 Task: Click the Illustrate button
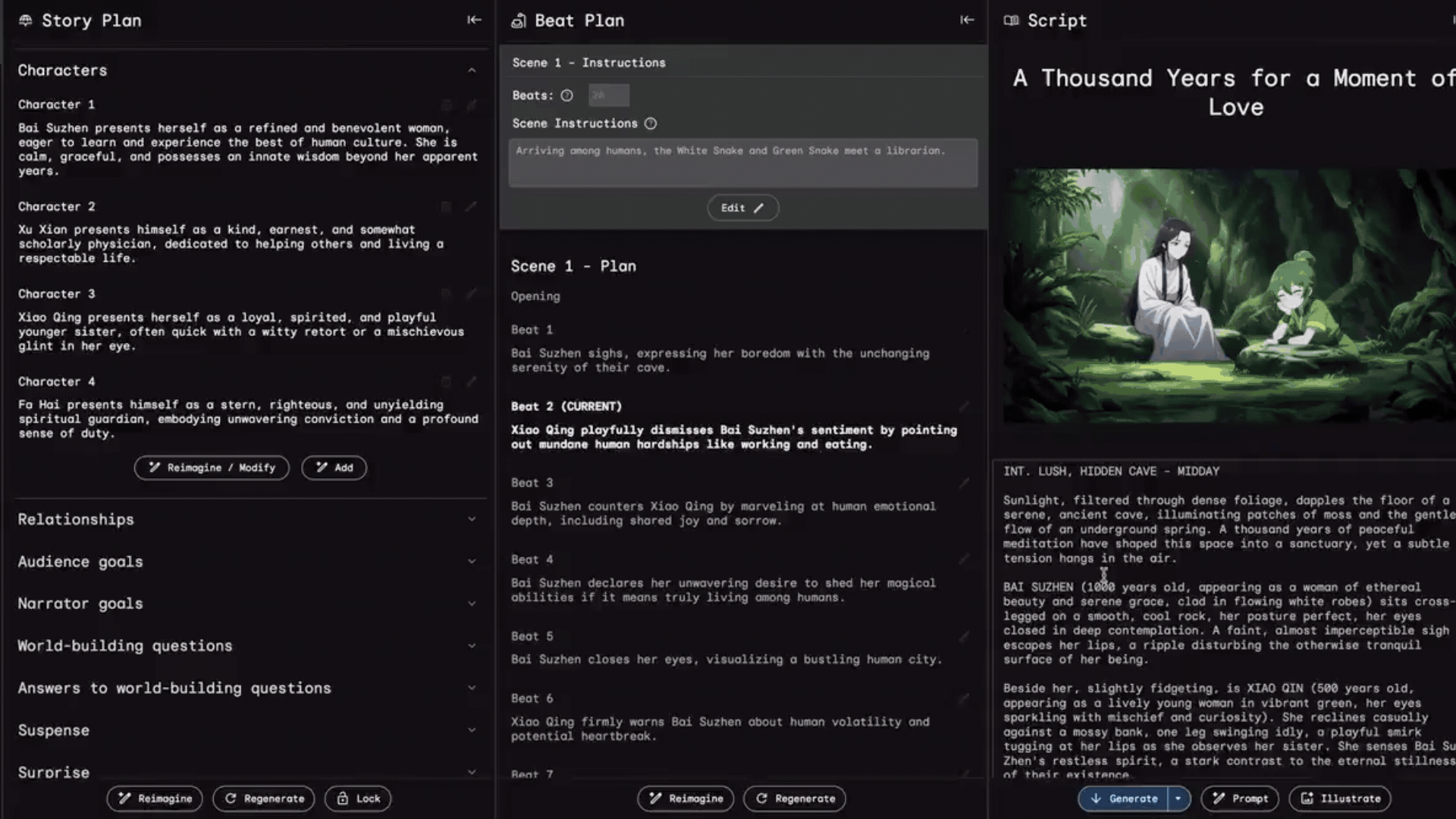coord(1340,799)
